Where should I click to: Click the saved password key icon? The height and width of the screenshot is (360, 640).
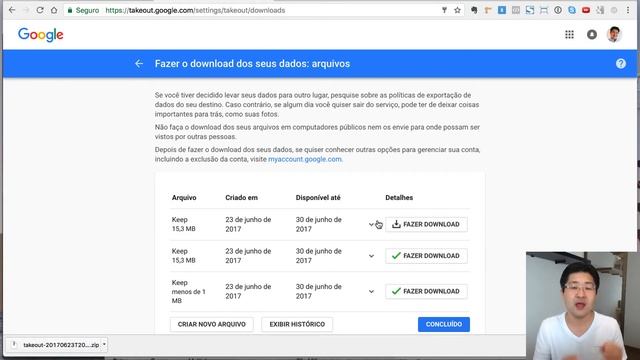pos(444,10)
